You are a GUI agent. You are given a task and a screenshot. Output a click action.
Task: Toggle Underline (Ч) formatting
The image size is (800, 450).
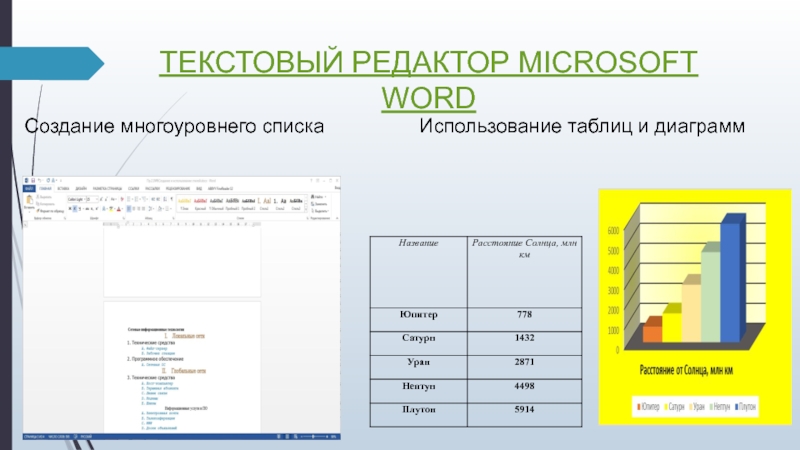click(x=80, y=209)
